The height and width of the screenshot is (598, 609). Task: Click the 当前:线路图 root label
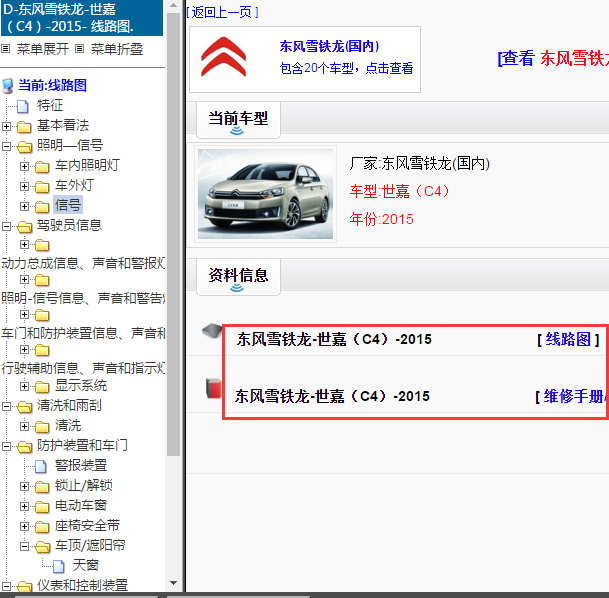(x=52, y=85)
